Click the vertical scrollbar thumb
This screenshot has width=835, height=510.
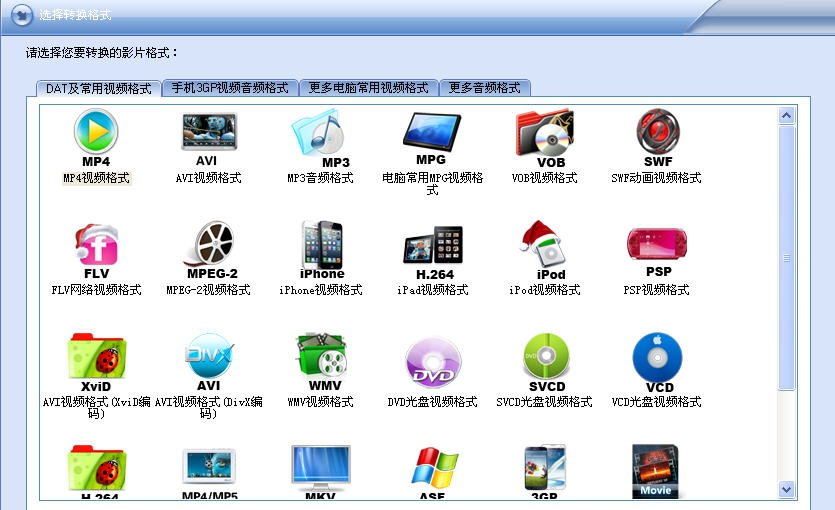click(x=787, y=258)
